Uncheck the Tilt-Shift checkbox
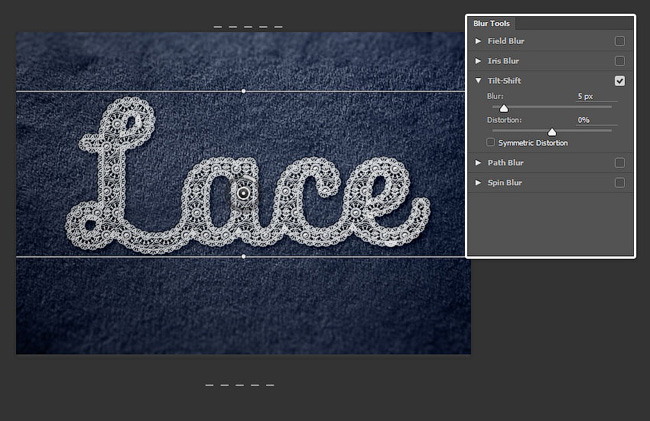 pos(620,81)
